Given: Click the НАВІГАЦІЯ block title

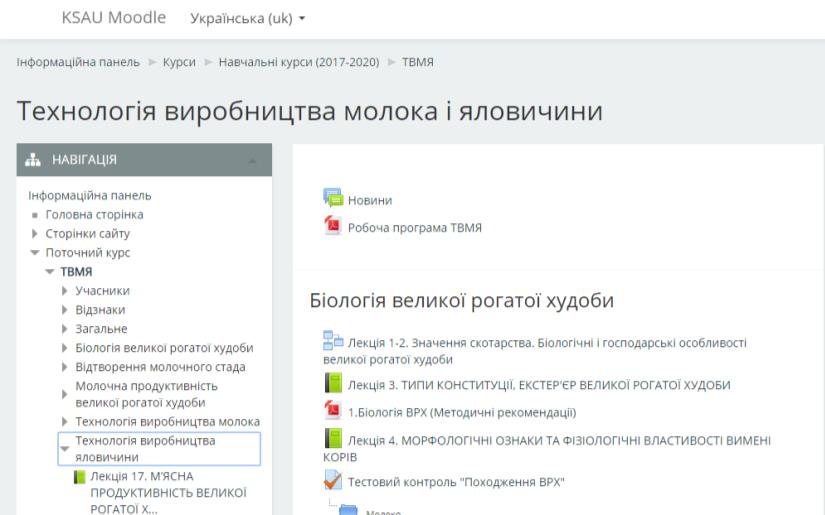Looking at the screenshot, I should (84, 159).
